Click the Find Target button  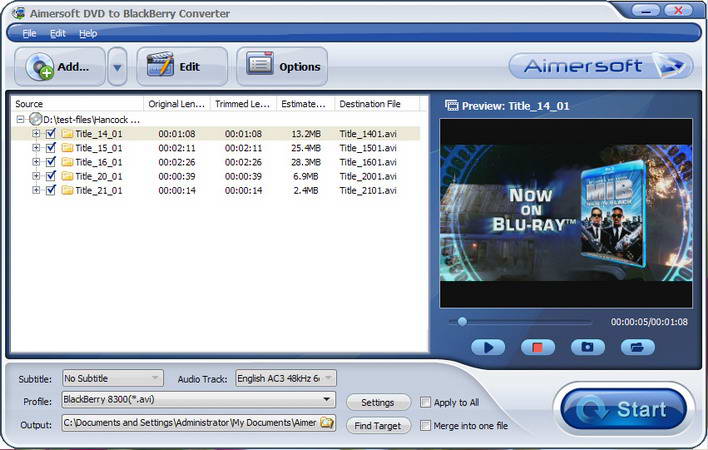click(x=378, y=425)
